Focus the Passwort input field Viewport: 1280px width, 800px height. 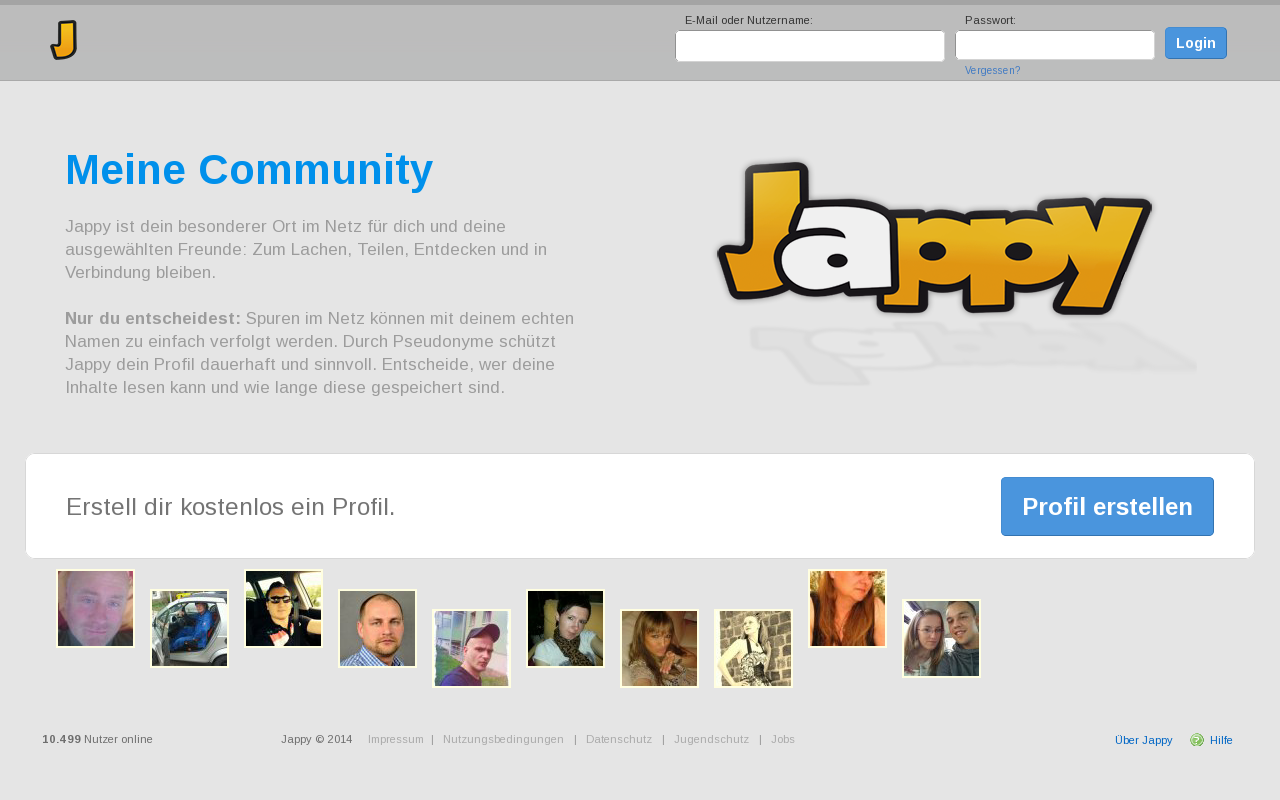coord(1055,45)
